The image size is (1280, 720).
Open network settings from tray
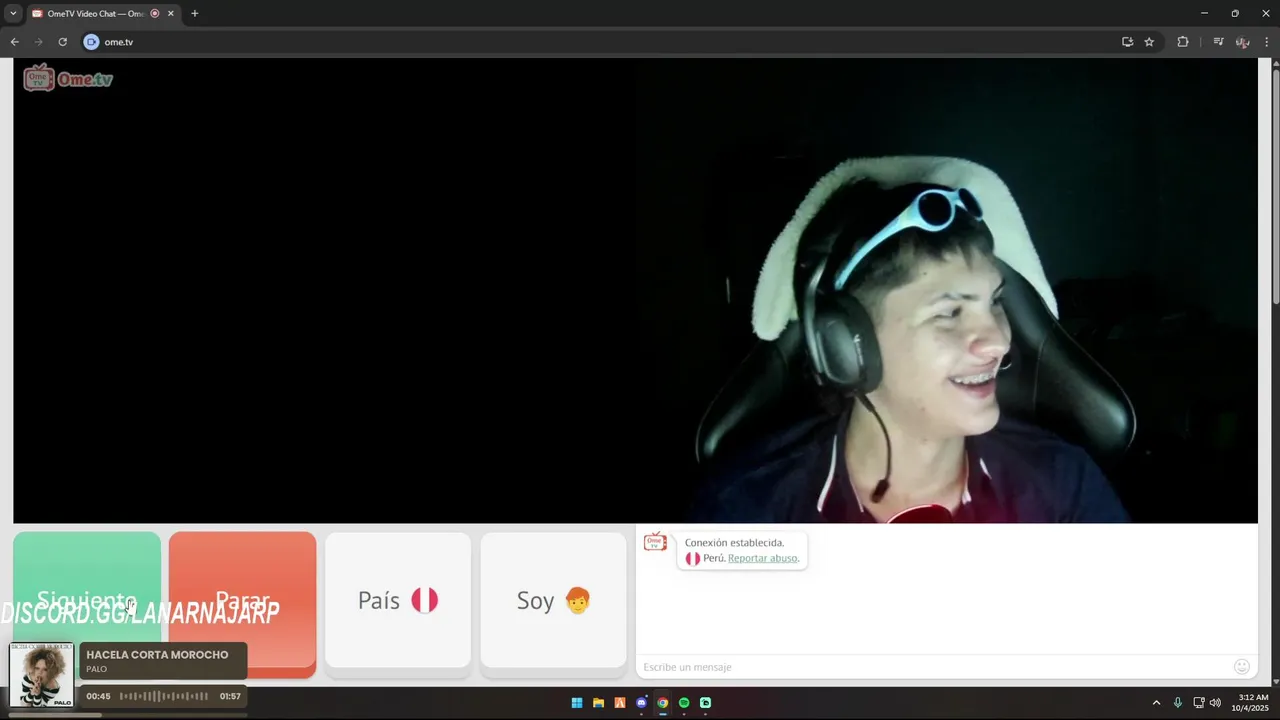[x=1199, y=703]
